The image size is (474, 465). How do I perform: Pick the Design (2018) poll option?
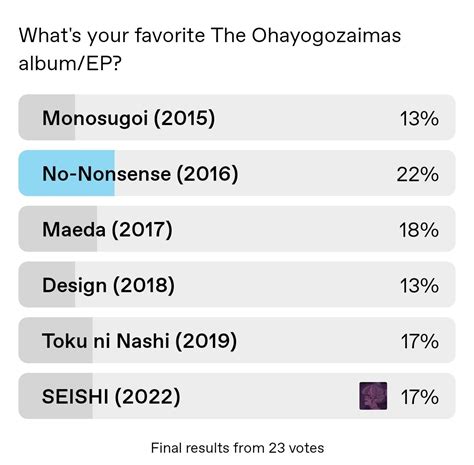237,284
